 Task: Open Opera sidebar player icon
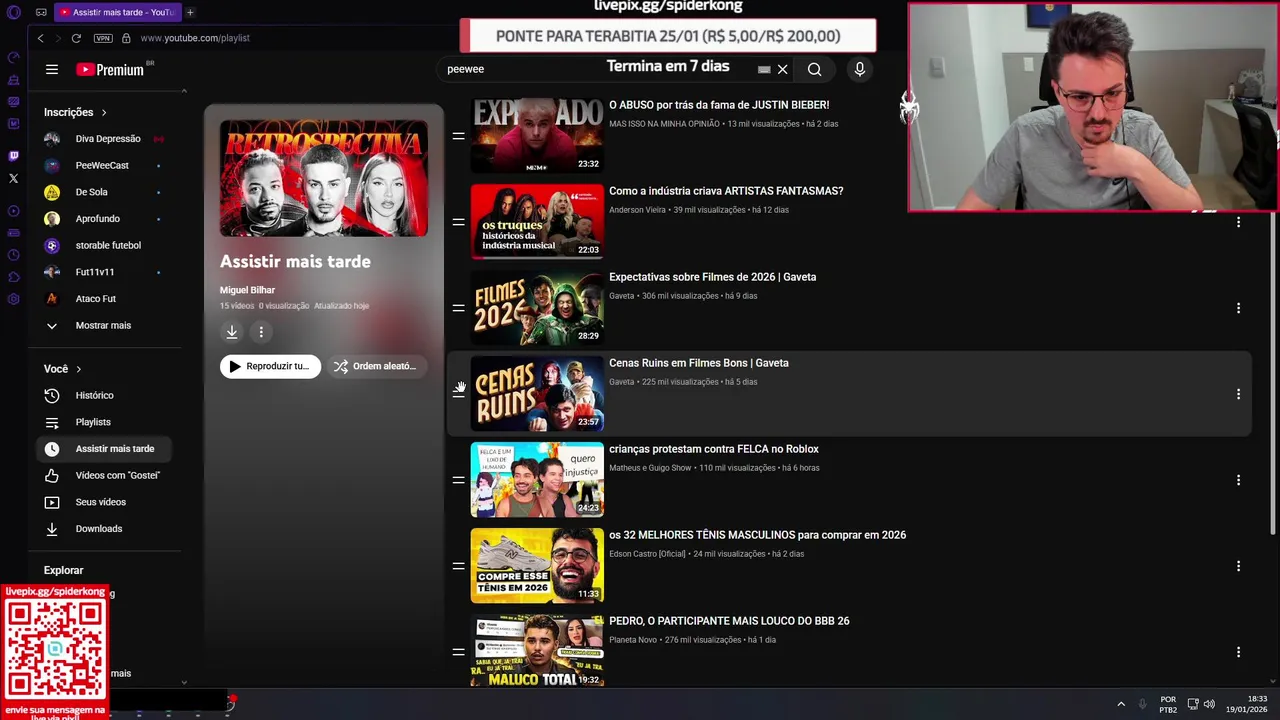(13, 211)
